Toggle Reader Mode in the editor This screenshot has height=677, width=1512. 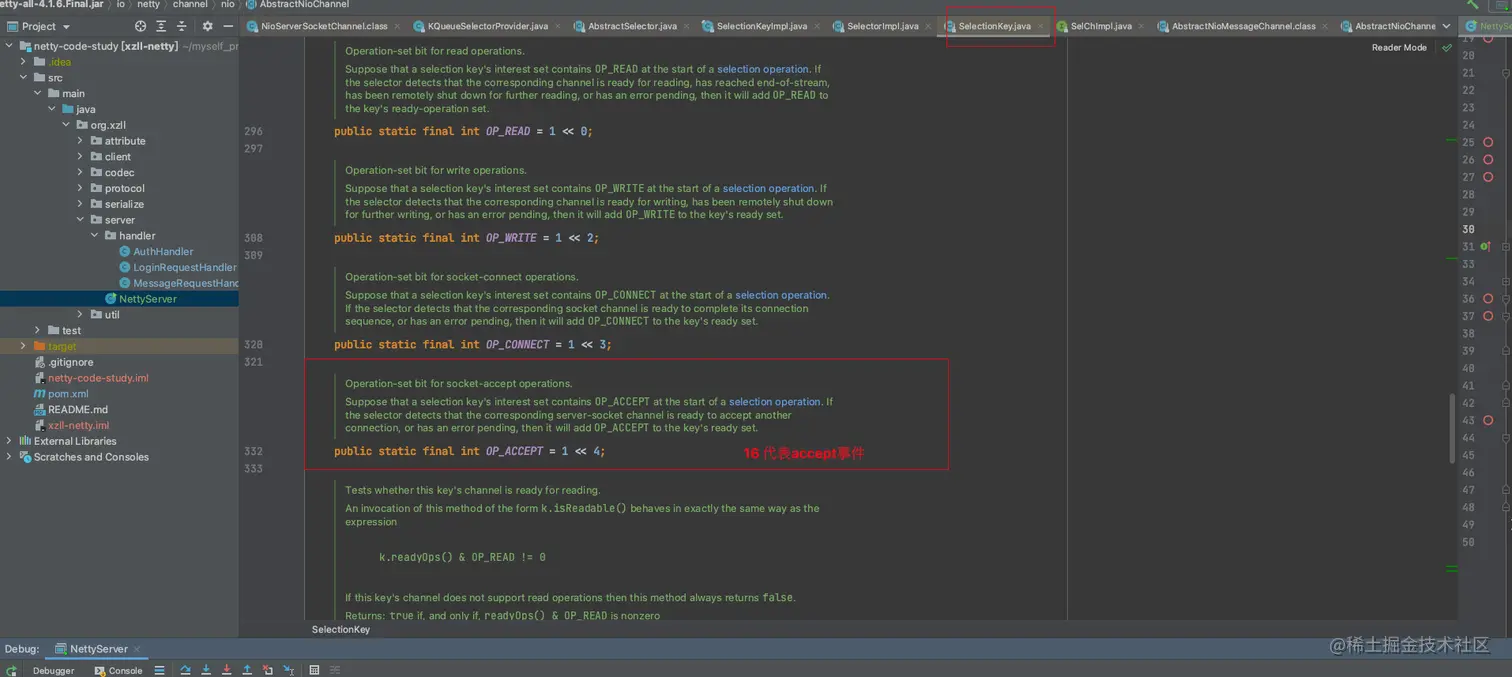1399,47
